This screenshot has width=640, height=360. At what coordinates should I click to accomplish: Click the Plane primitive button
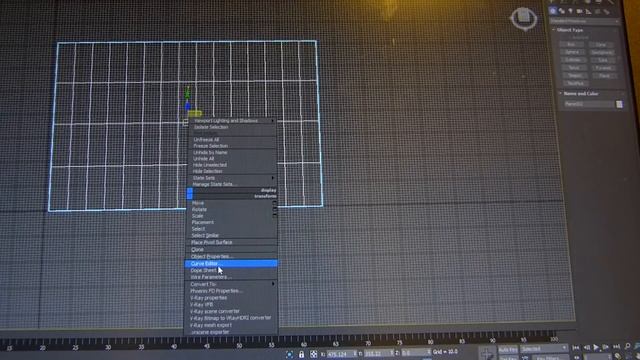point(604,76)
